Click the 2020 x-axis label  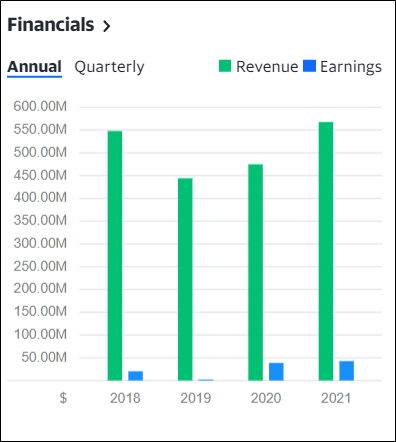coord(266,398)
